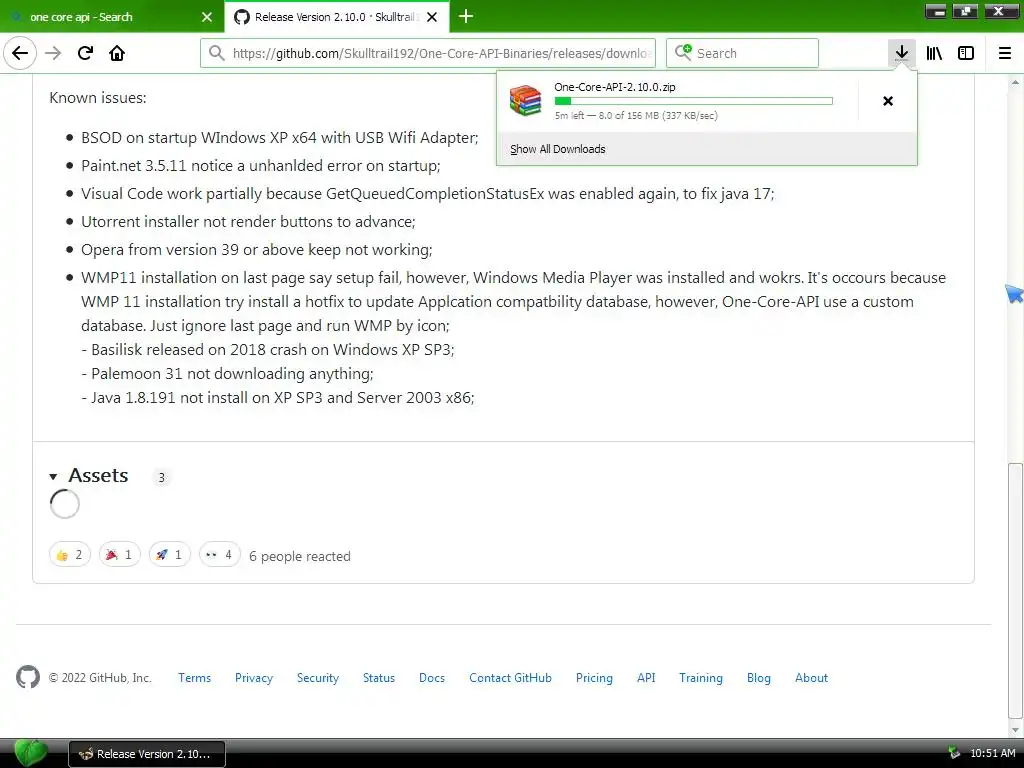The height and width of the screenshot is (768, 1024).
Task: Click the WinRAR icon of downloaded zip
Action: (526, 101)
